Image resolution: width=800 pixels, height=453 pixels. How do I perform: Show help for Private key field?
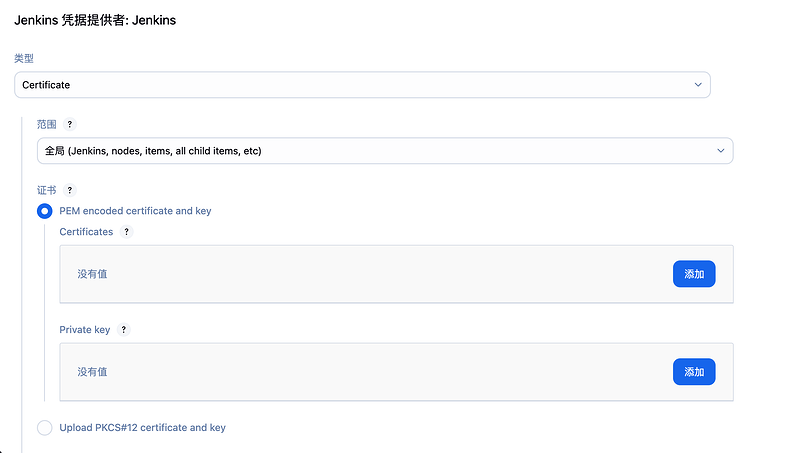(123, 330)
